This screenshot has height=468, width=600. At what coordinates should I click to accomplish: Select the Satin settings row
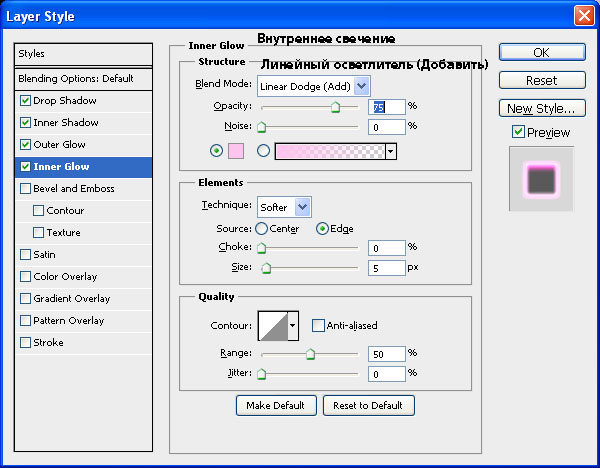tap(83, 255)
